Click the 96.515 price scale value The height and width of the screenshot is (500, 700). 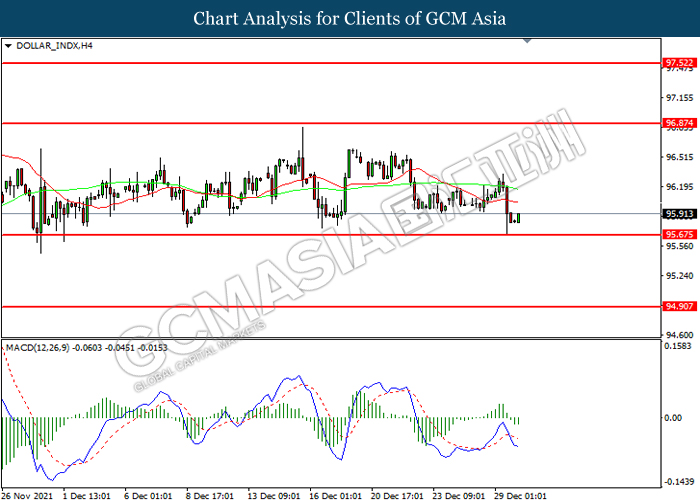(680, 157)
